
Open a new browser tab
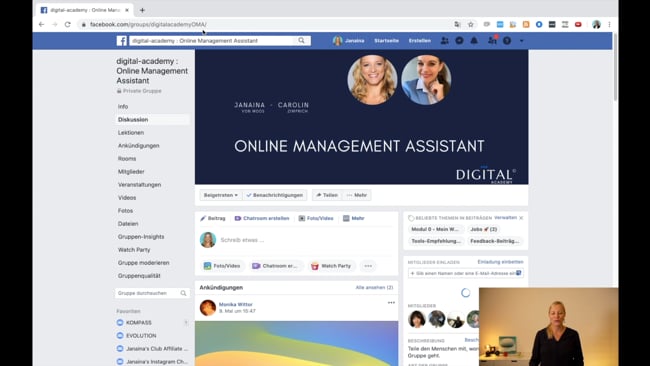click(x=142, y=10)
